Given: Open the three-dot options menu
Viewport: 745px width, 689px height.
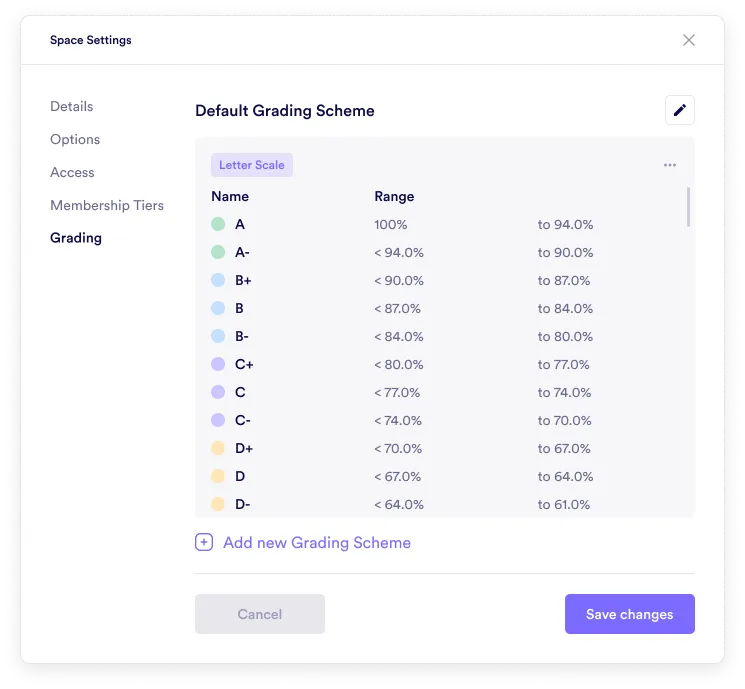Looking at the screenshot, I should coord(670,165).
